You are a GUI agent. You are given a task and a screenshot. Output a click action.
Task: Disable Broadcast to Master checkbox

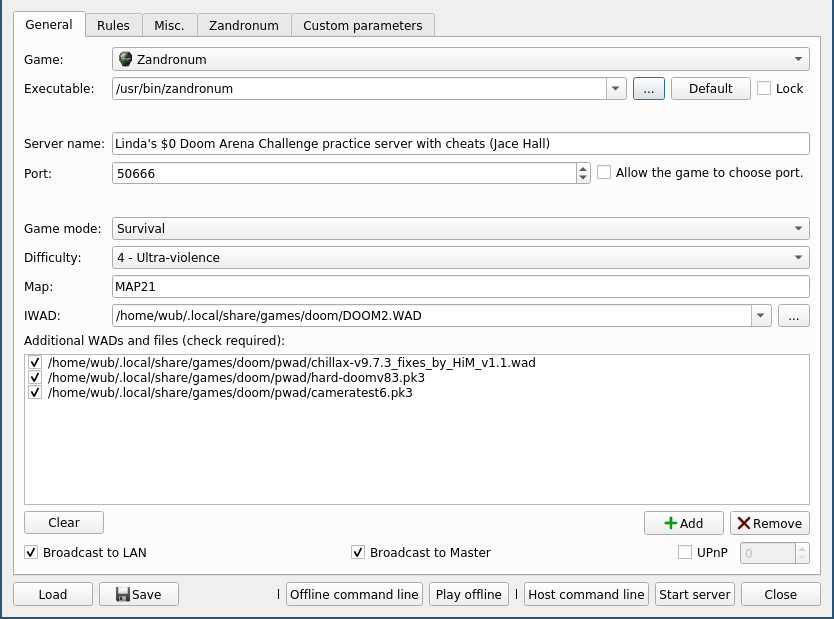click(x=358, y=552)
